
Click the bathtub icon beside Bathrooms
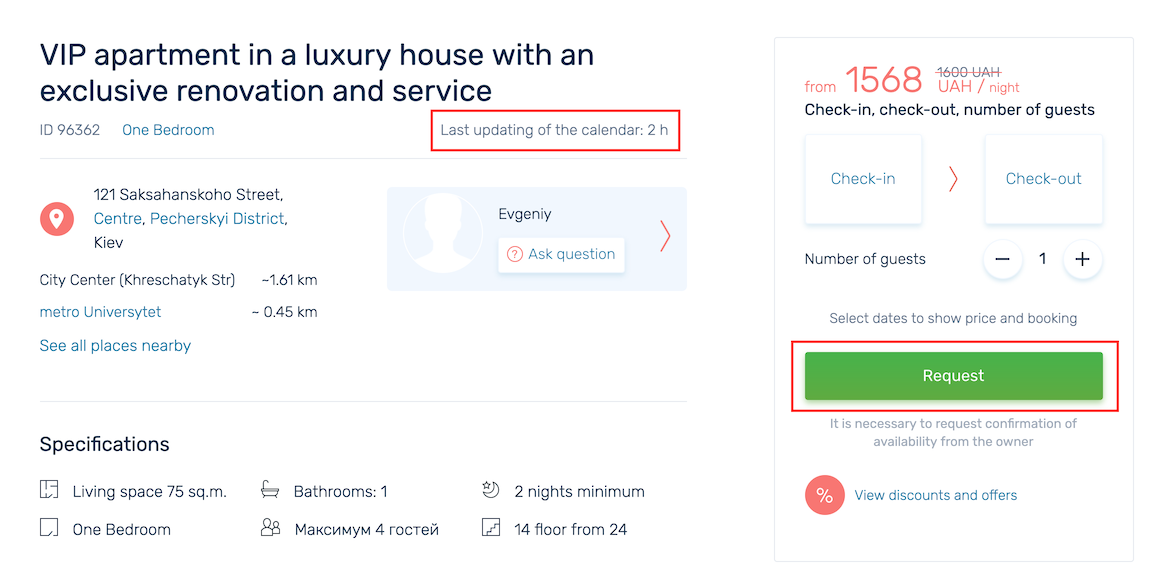(270, 490)
